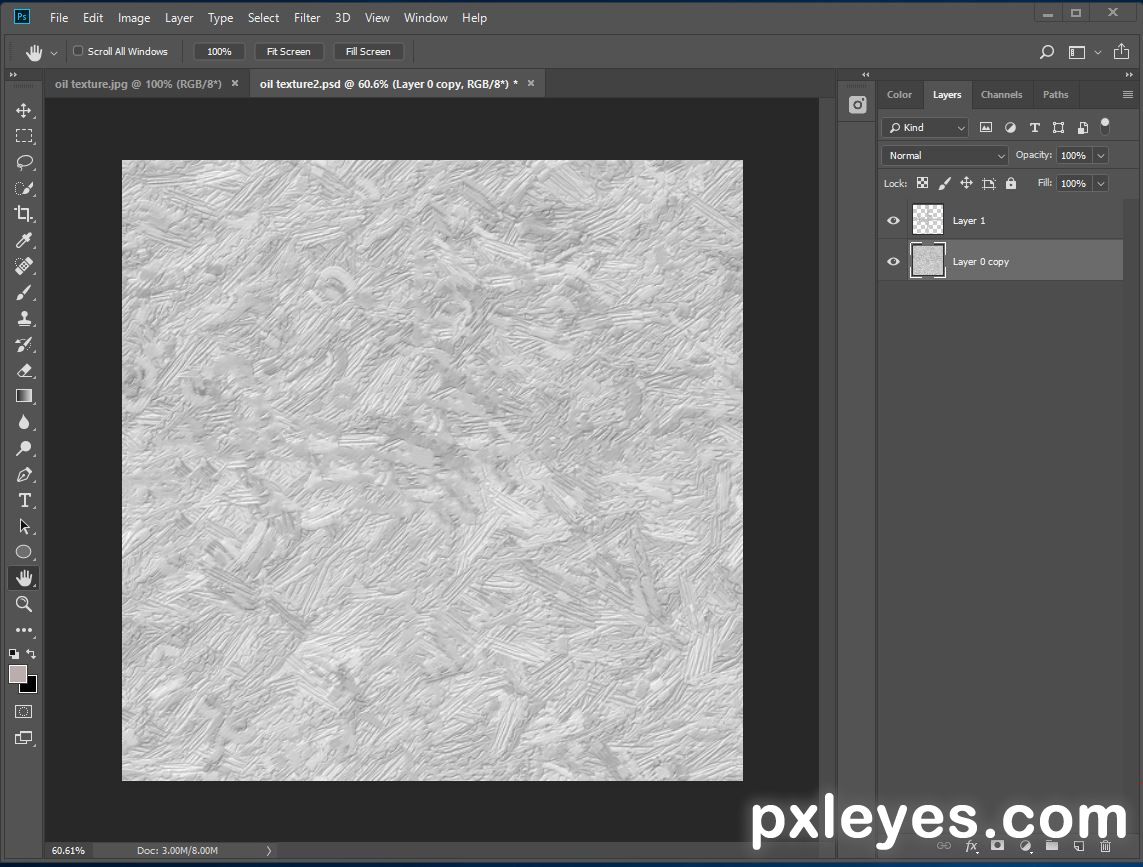
Task: Toggle Lock position
Action: 966,183
